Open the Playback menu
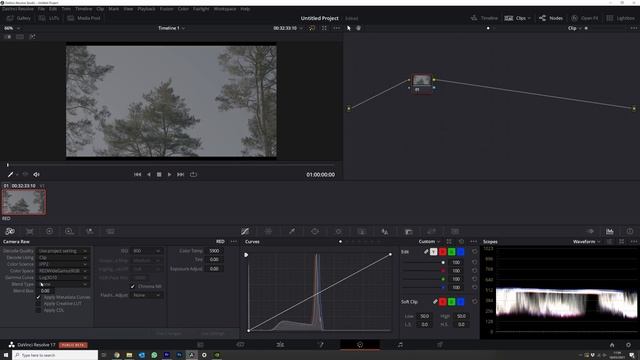 pos(146,9)
